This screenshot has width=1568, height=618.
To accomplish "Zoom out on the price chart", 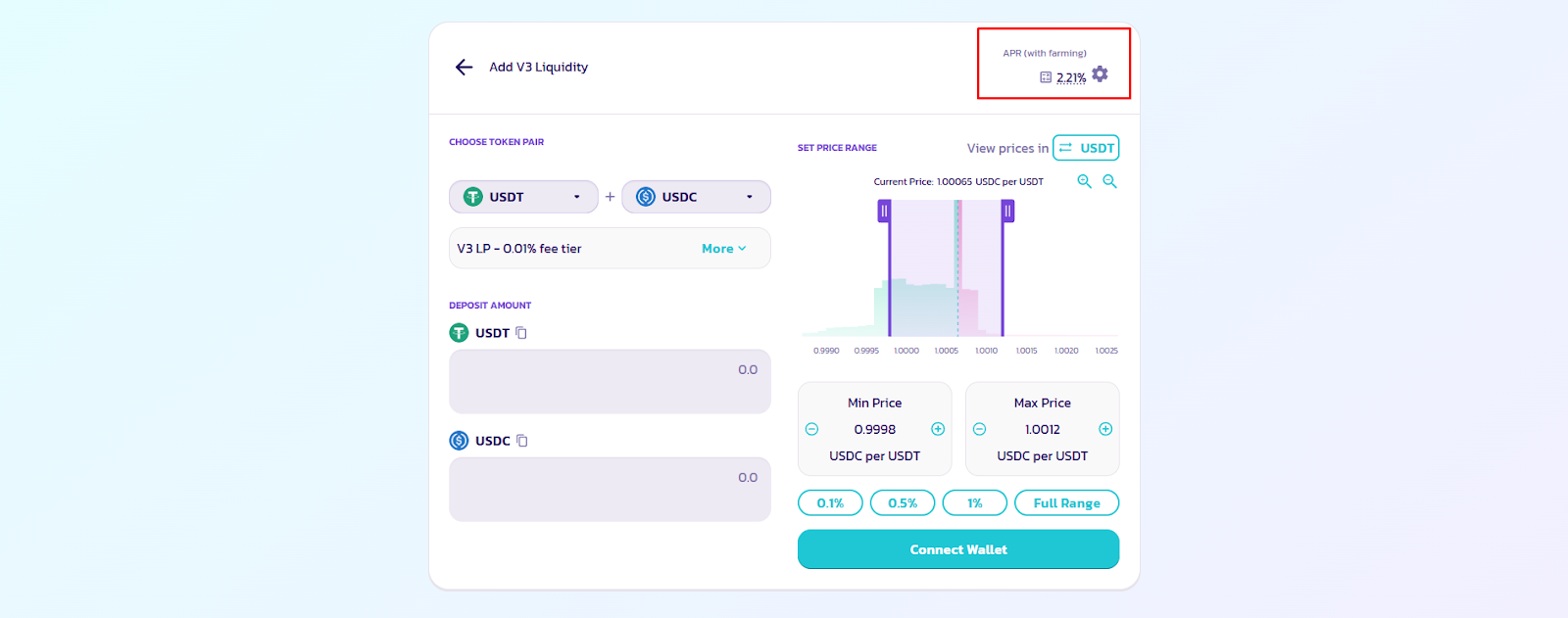I will pos(1109,181).
